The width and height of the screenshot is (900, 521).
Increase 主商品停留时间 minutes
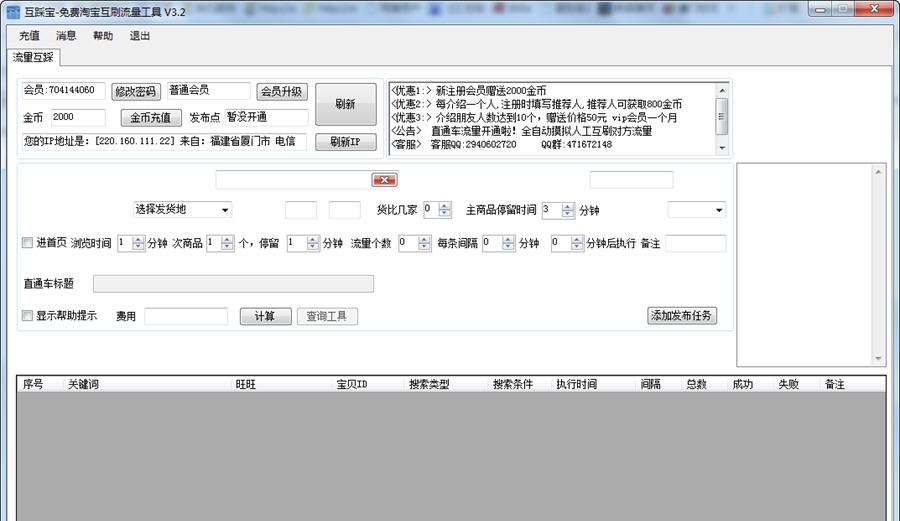pyautogui.click(x=568, y=207)
